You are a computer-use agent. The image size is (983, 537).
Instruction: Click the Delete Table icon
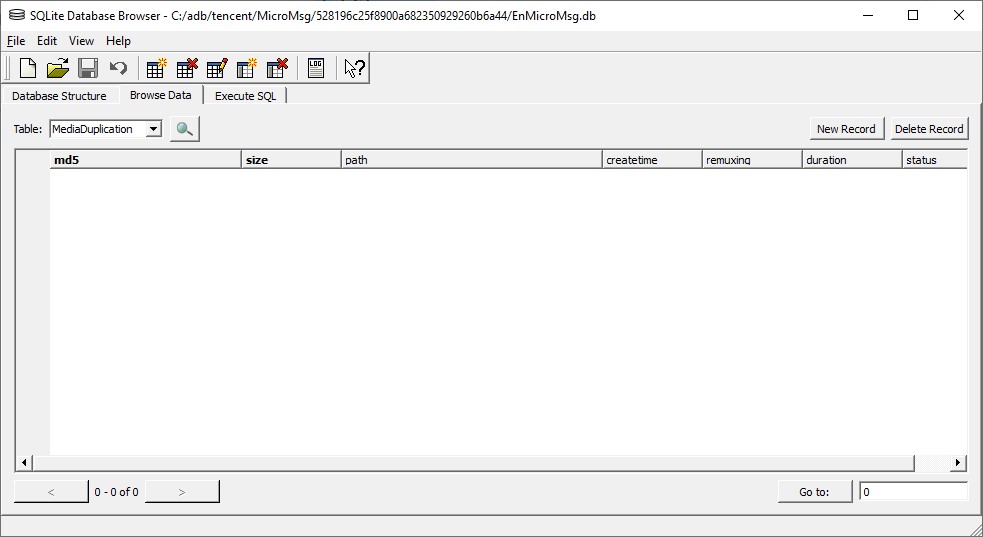point(186,68)
